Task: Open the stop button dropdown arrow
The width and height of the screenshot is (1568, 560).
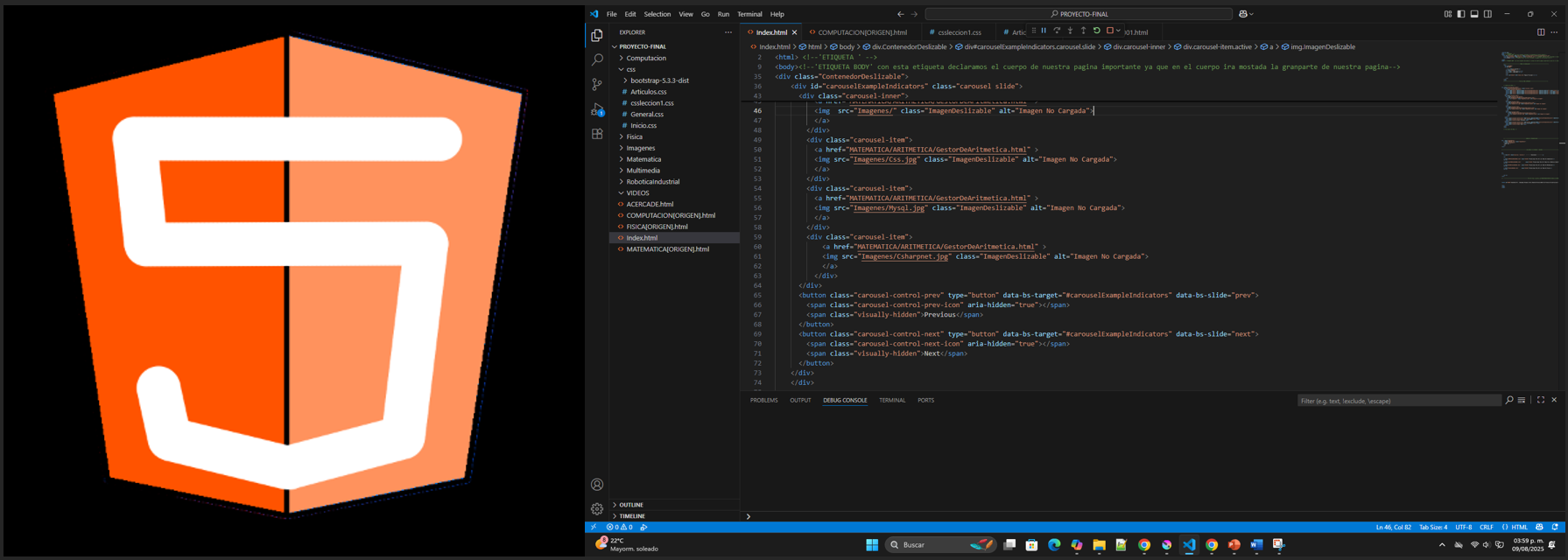Action: coord(1118,31)
